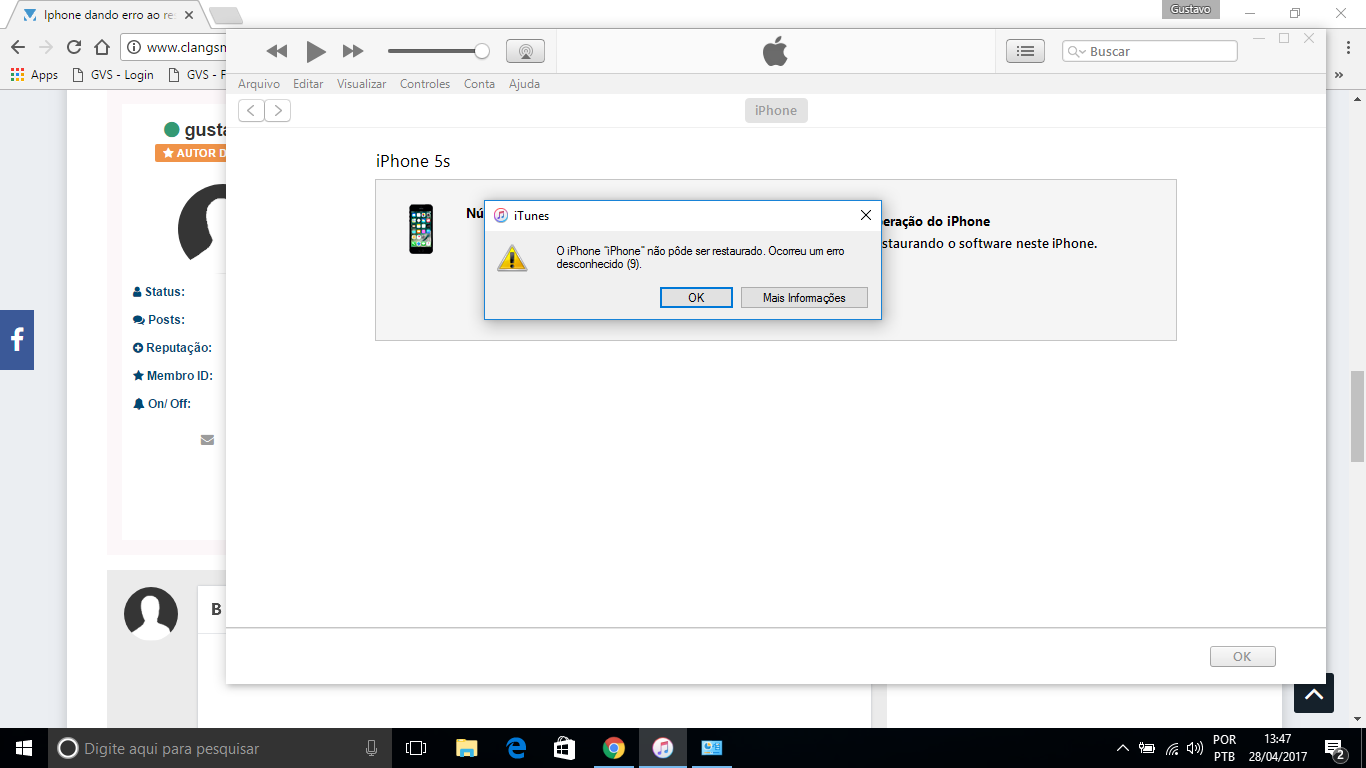Close the 'Iphone dando erro' Chrome tab
The height and width of the screenshot is (768, 1366).
click(x=189, y=15)
